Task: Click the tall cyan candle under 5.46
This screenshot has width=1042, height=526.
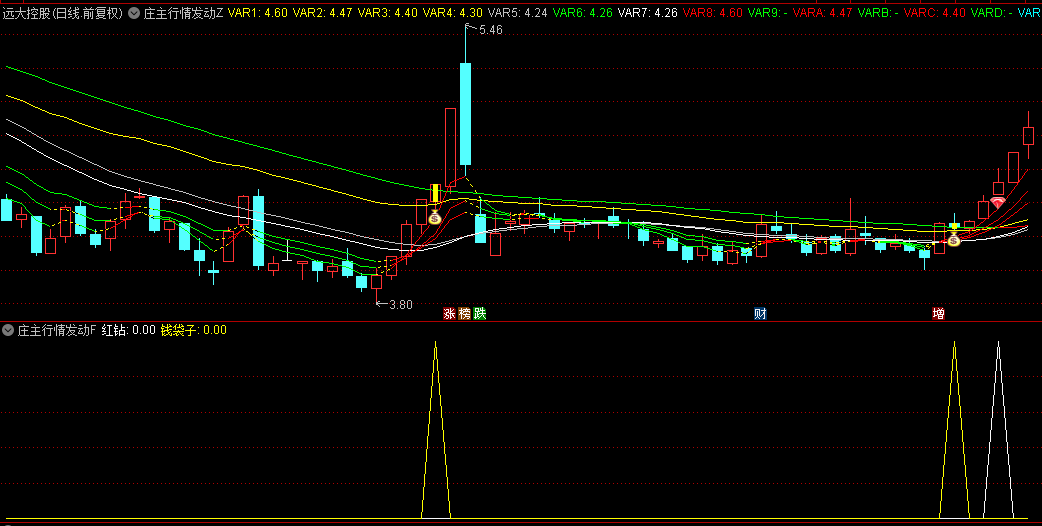Action: (x=465, y=114)
